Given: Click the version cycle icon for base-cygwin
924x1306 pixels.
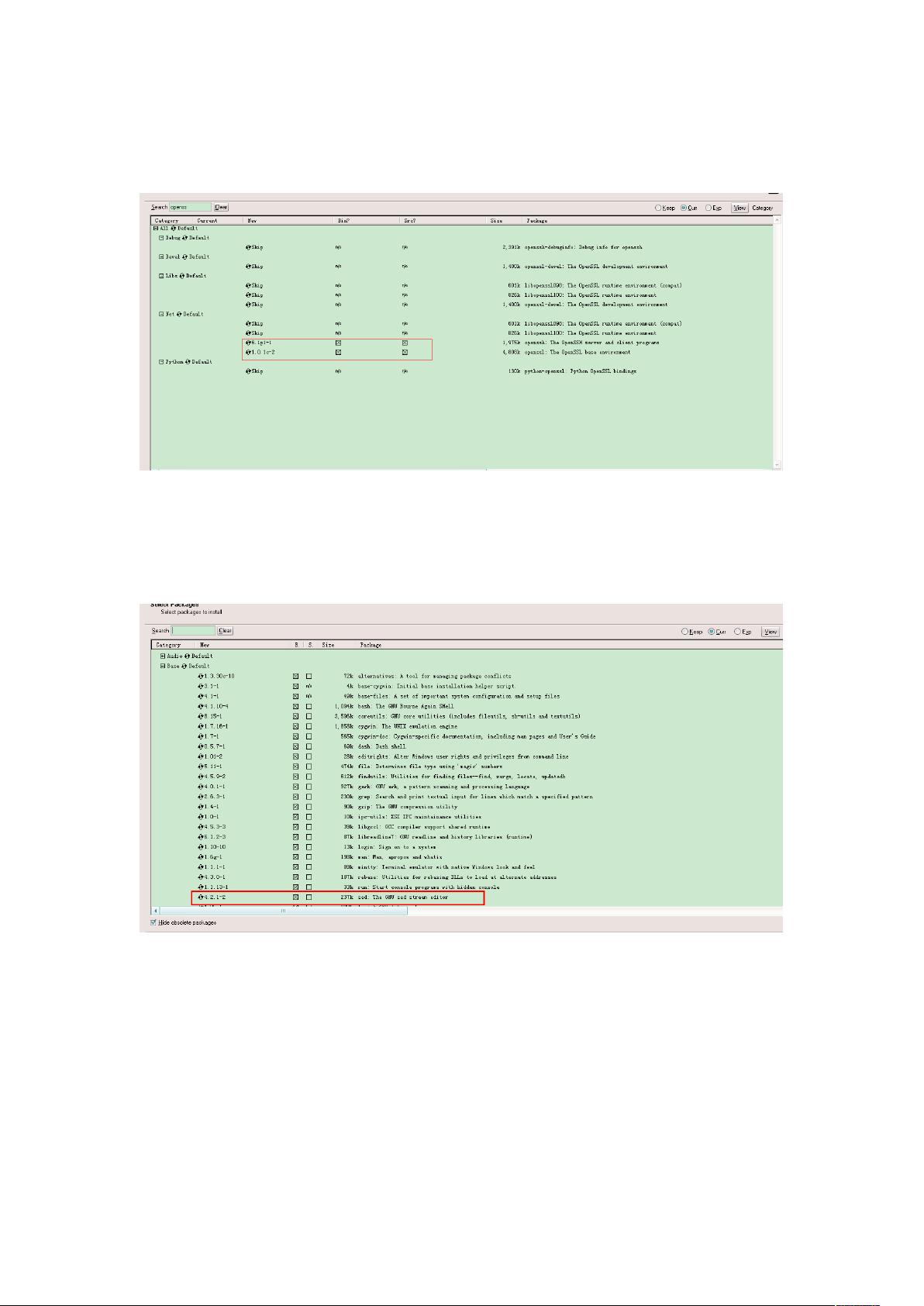Looking at the screenshot, I should (201, 686).
